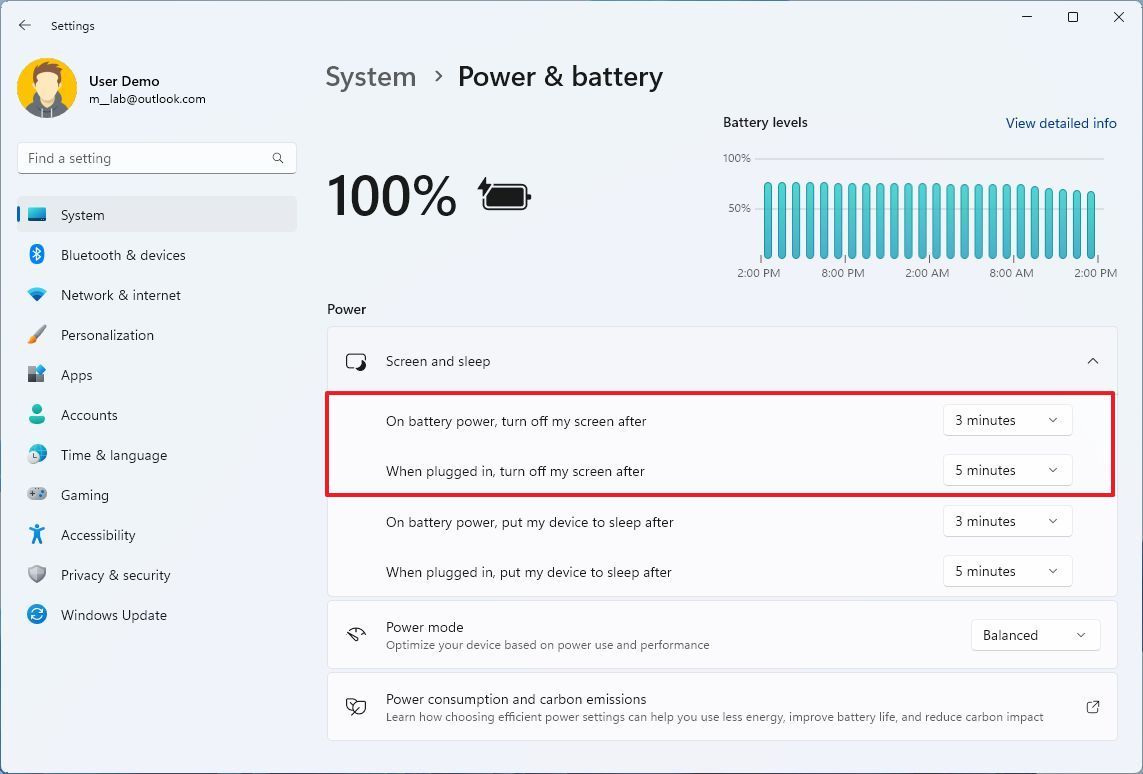Click the Power consumption leaf icon

point(355,706)
